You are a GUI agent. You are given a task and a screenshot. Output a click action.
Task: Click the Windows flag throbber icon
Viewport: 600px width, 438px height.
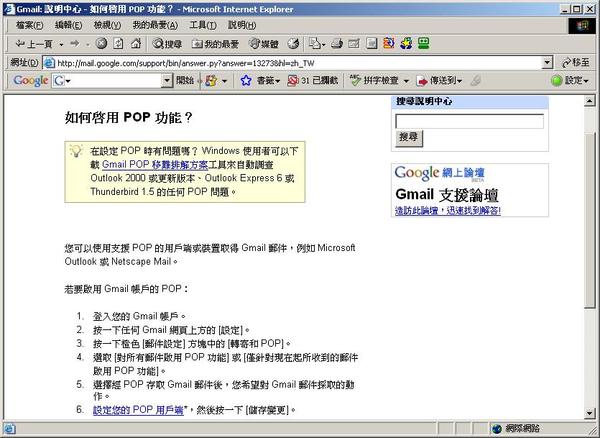click(582, 25)
